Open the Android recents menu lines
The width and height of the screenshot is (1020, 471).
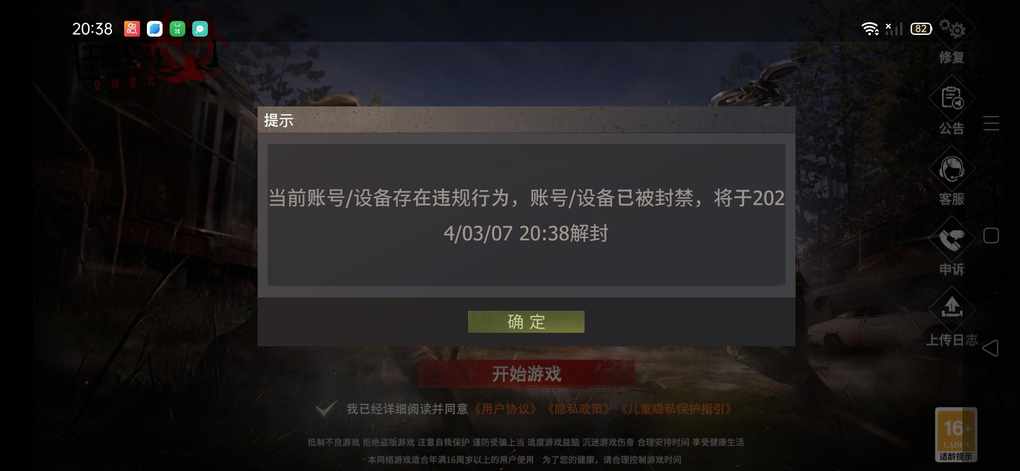click(991, 123)
